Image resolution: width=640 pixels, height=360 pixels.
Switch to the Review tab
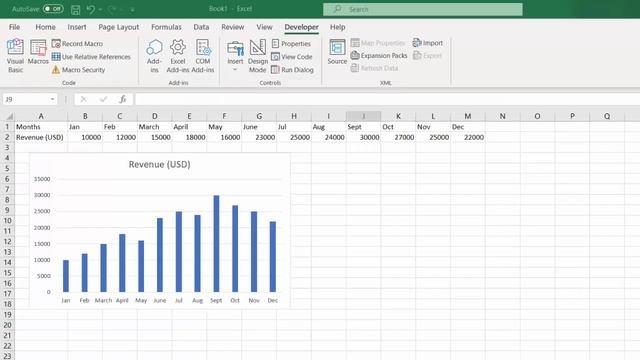point(233,27)
